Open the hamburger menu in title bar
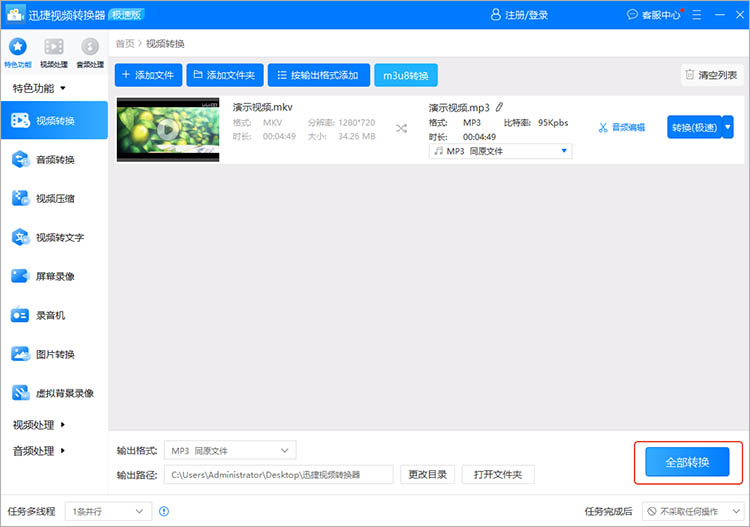The width and height of the screenshot is (750, 527). (696, 15)
